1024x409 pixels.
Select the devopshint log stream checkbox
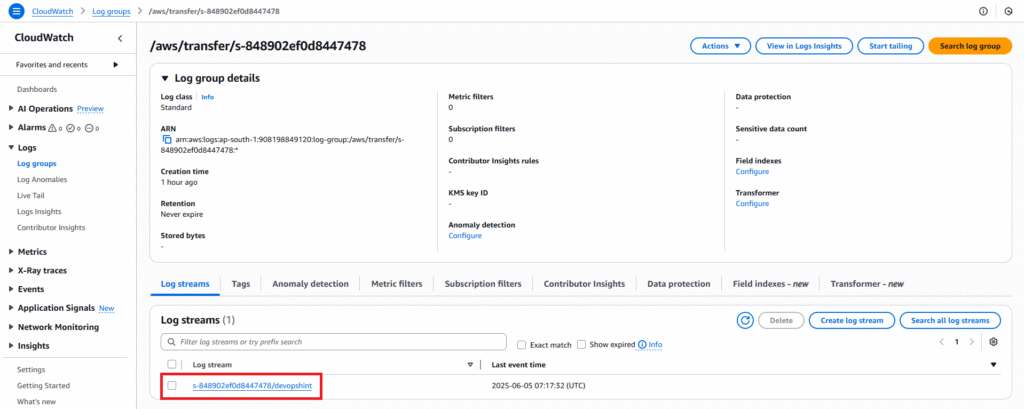[x=172, y=385]
